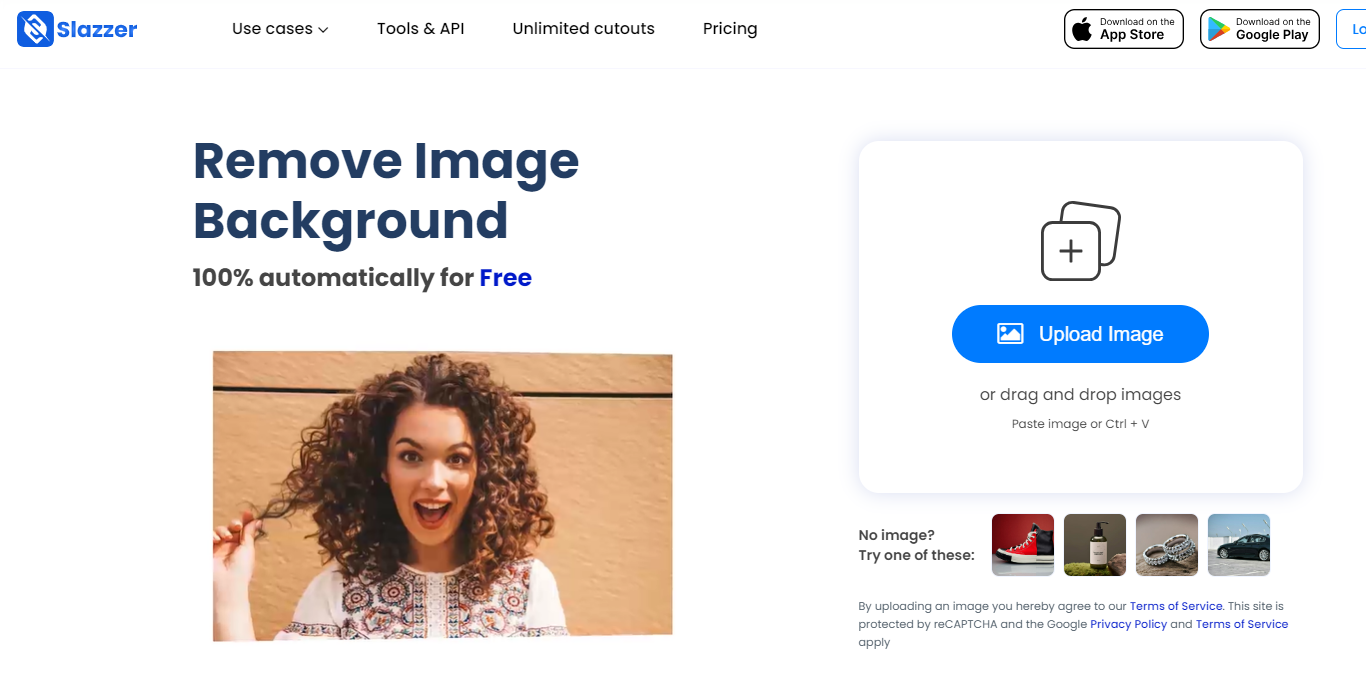Screen dimensions: 1366x689
Task: Click the '100% automatically for Free' text
Action: point(362,277)
